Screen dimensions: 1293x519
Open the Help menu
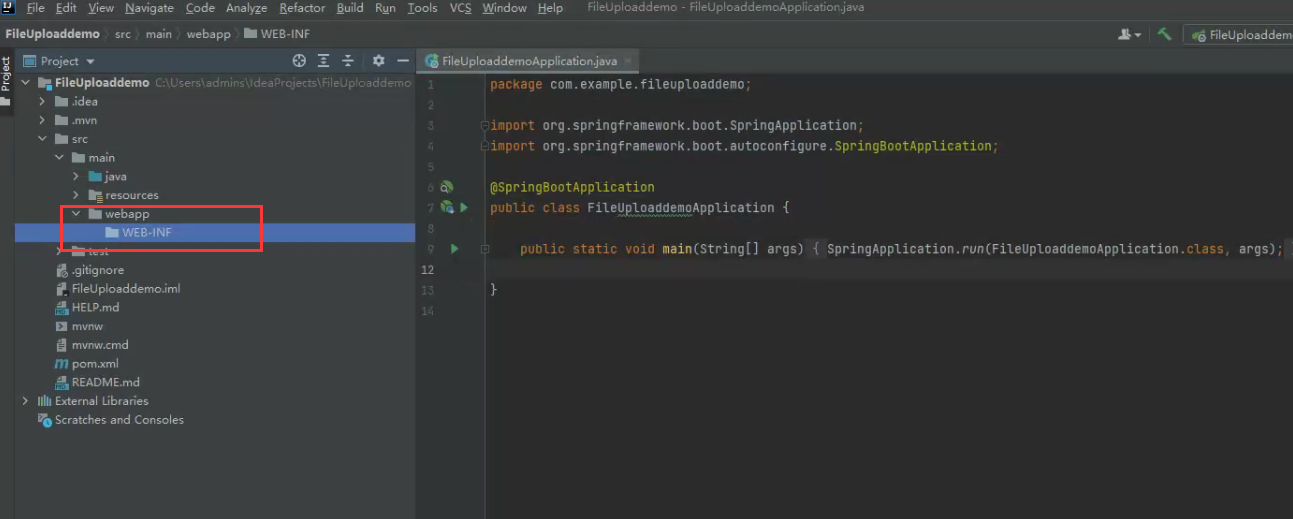(550, 8)
